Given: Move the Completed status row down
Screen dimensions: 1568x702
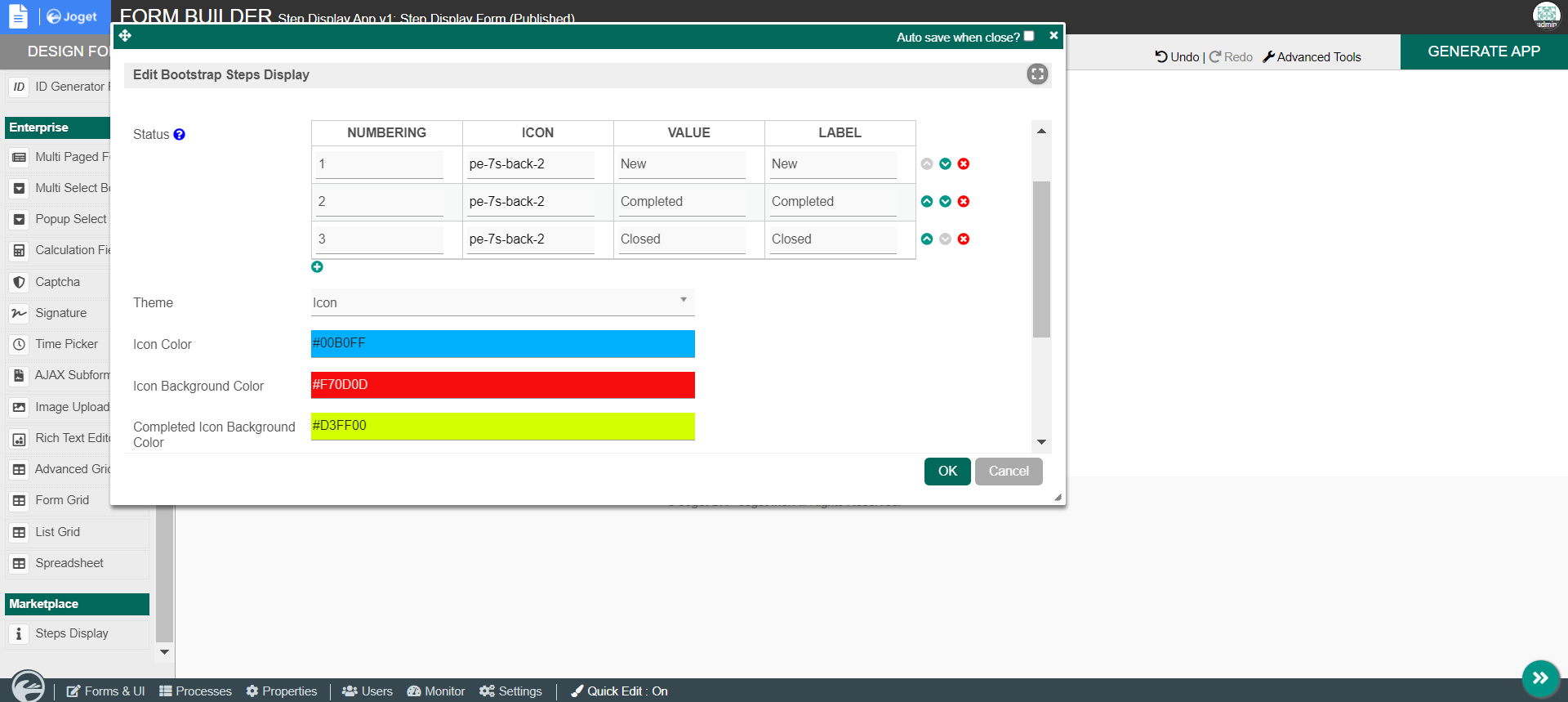Looking at the screenshot, I should click(945, 201).
